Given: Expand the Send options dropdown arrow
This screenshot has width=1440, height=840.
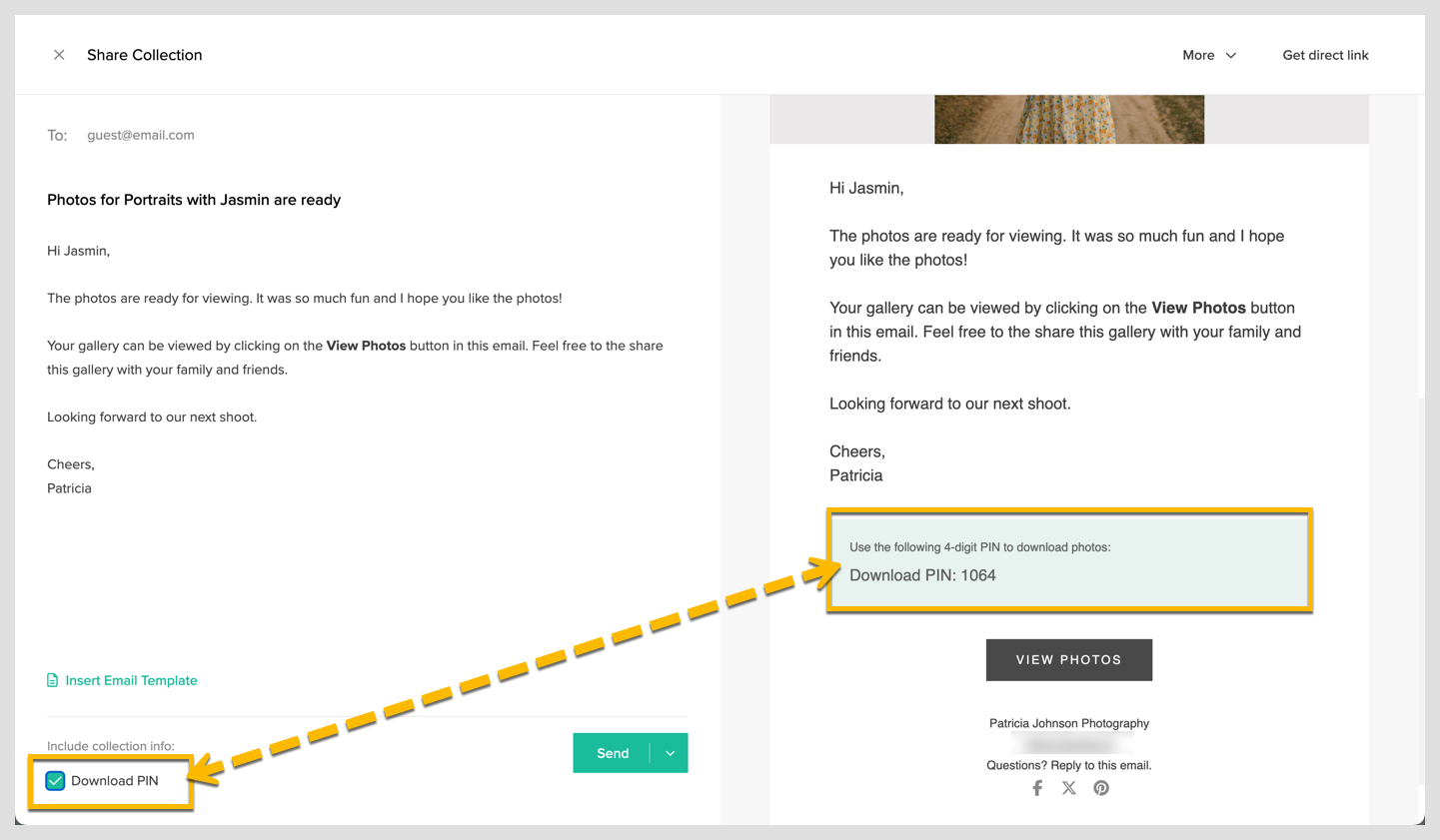Looking at the screenshot, I should click(x=670, y=753).
